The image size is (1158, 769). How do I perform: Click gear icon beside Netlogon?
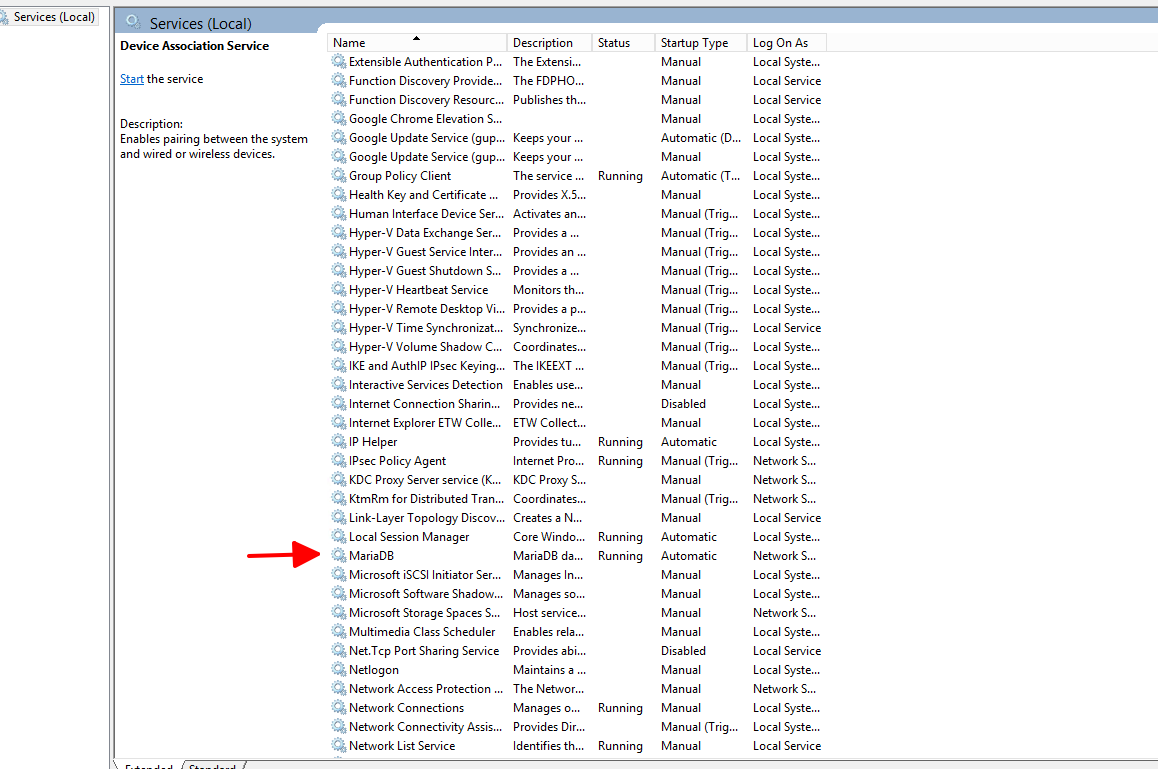338,669
